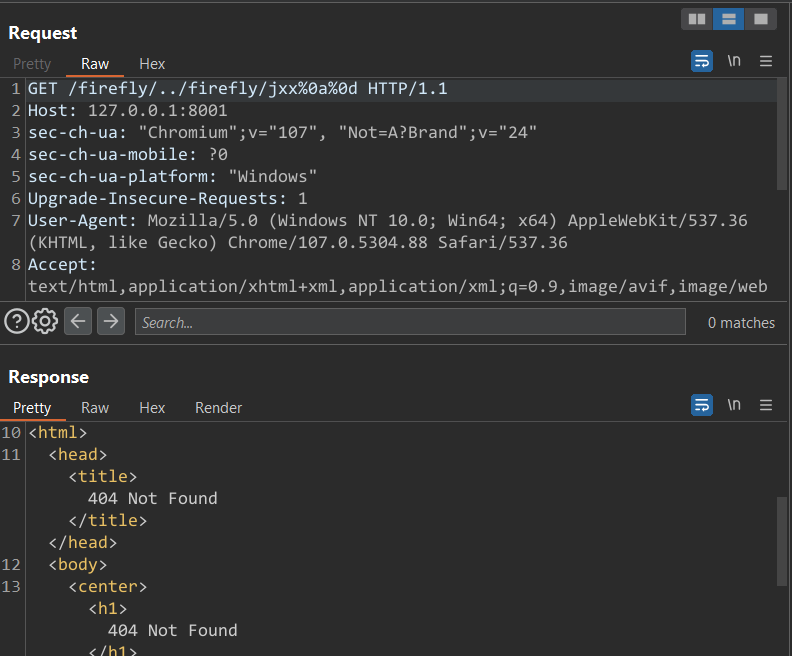This screenshot has height=656, width=792.
Task: Open search help question mark icon
Action: (x=16, y=321)
